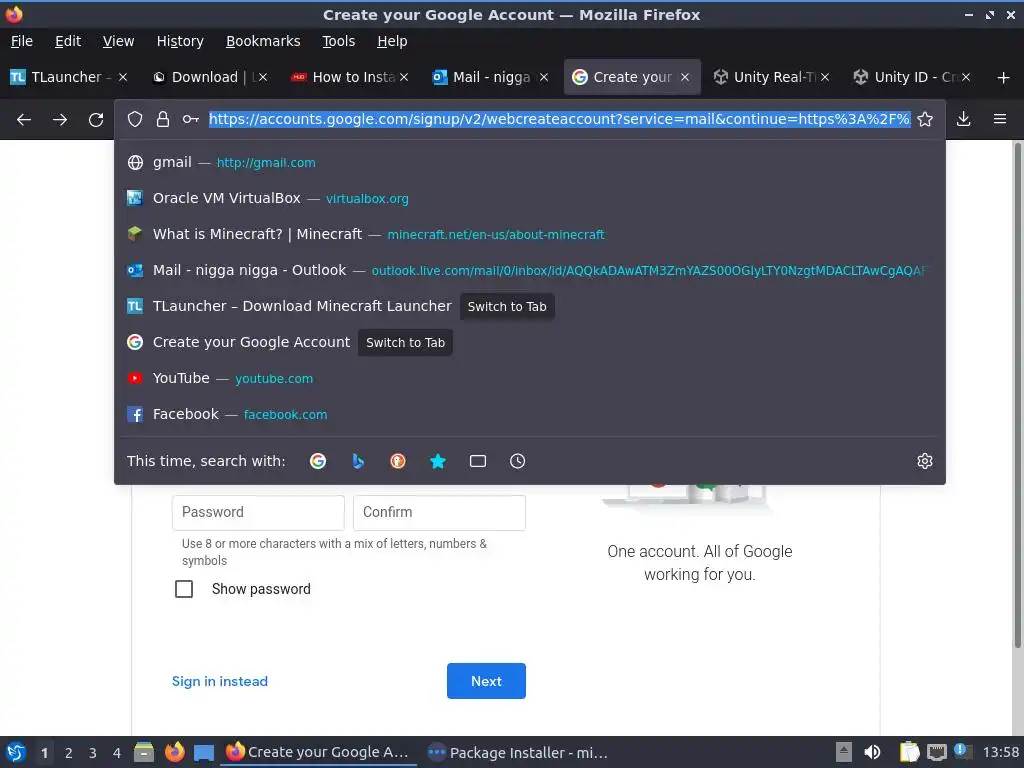Image resolution: width=1024 pixels, height=768 pixels.
Task: Switch to Tab for Create your Google Account
Action: pyautogui.click(x=406, y=342)
